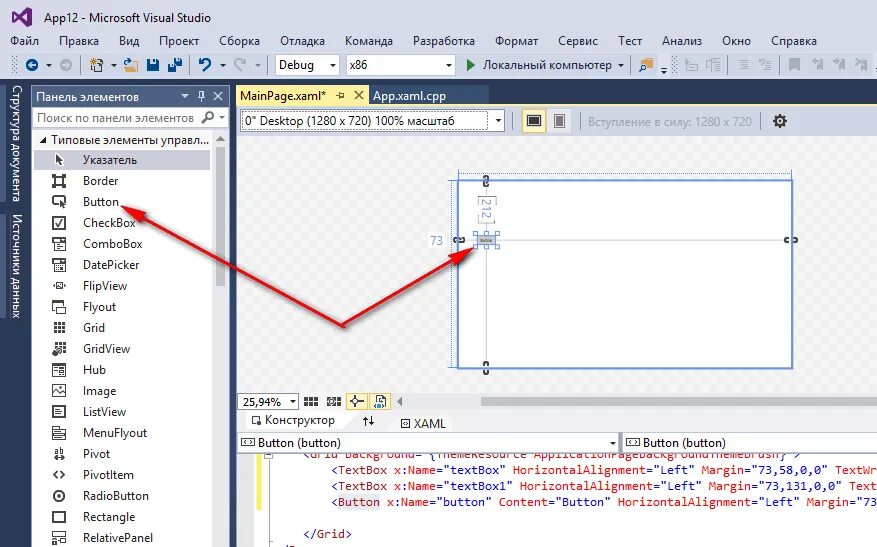The height and width of the screenshot is (547, 877).
Task: Open the Правка menu
Action: 79,41
